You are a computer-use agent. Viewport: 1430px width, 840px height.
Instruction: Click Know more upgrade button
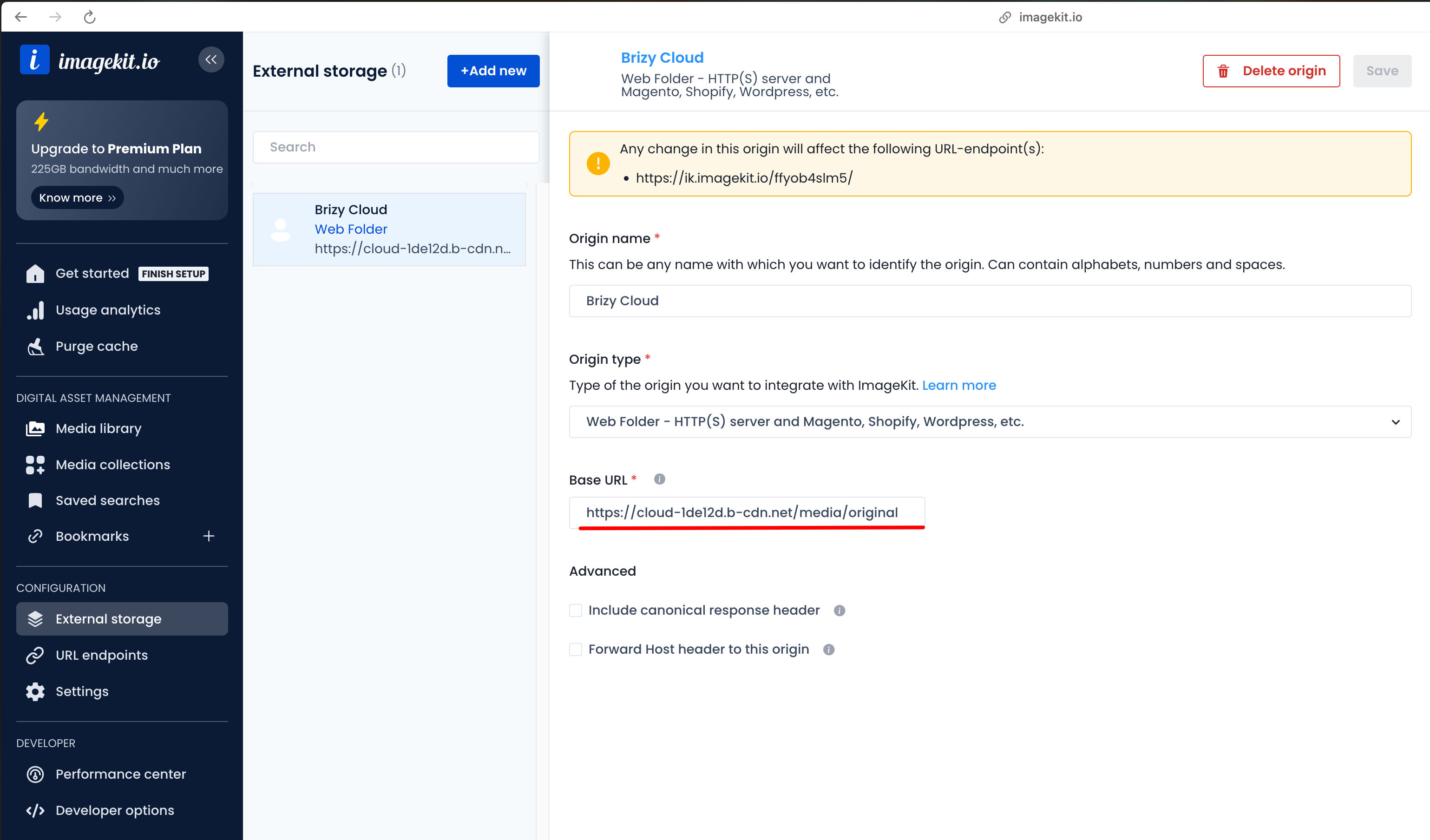pos(77,198)
